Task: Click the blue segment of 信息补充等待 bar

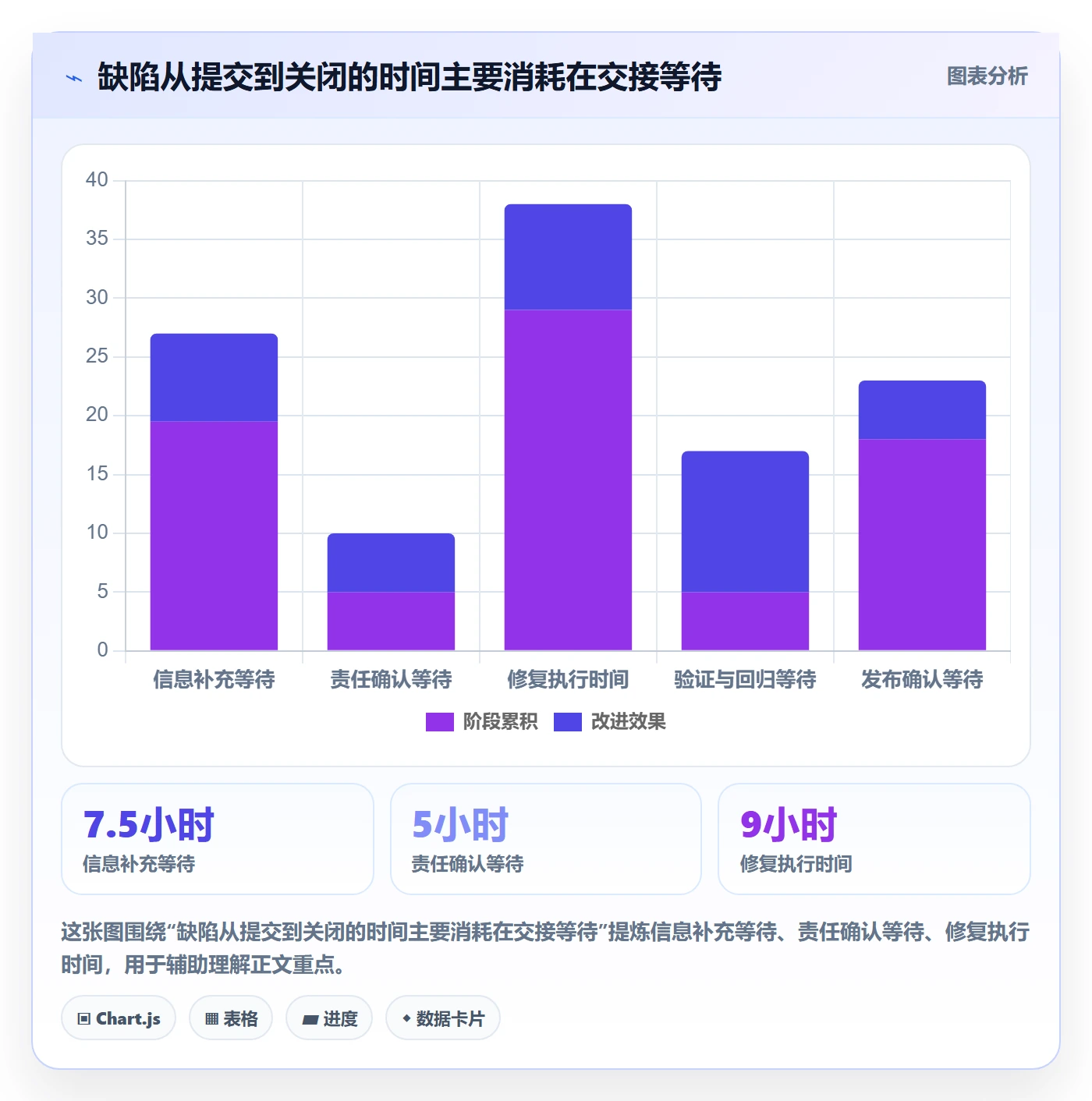Action: [x=214, y=378]
